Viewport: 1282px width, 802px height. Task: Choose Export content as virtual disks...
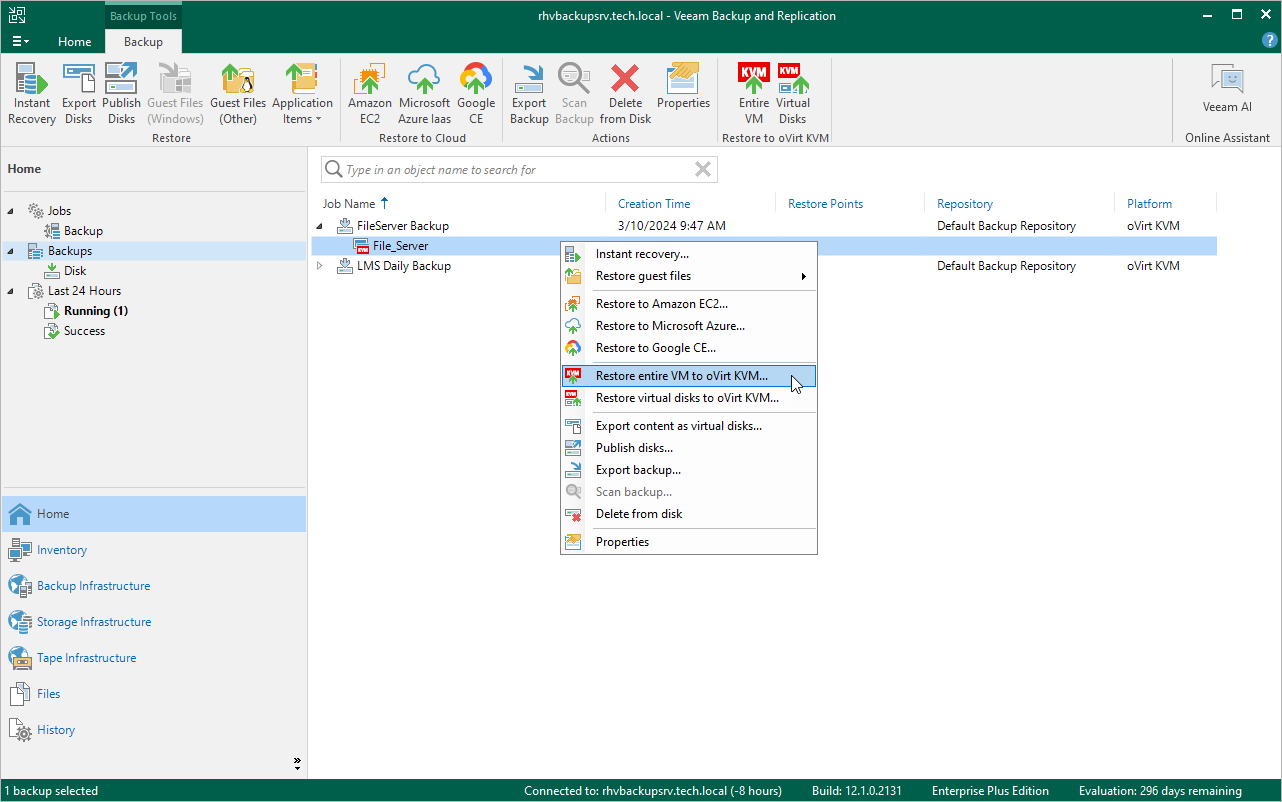click(x=689, y=426)
